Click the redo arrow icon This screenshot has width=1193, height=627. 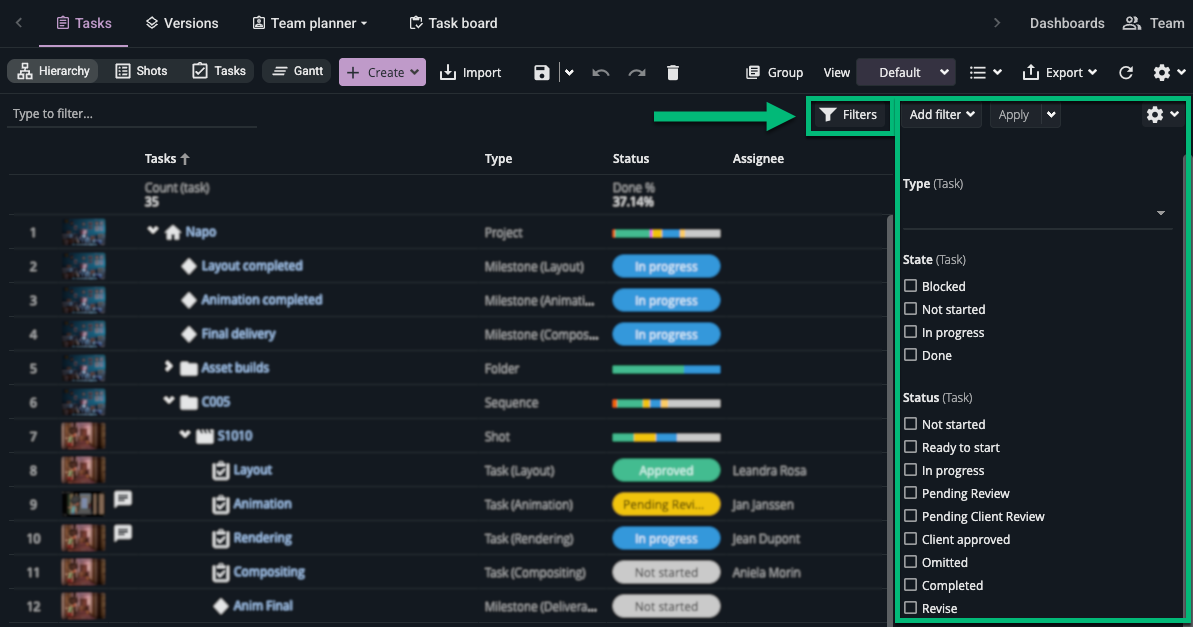coord(637,72)
